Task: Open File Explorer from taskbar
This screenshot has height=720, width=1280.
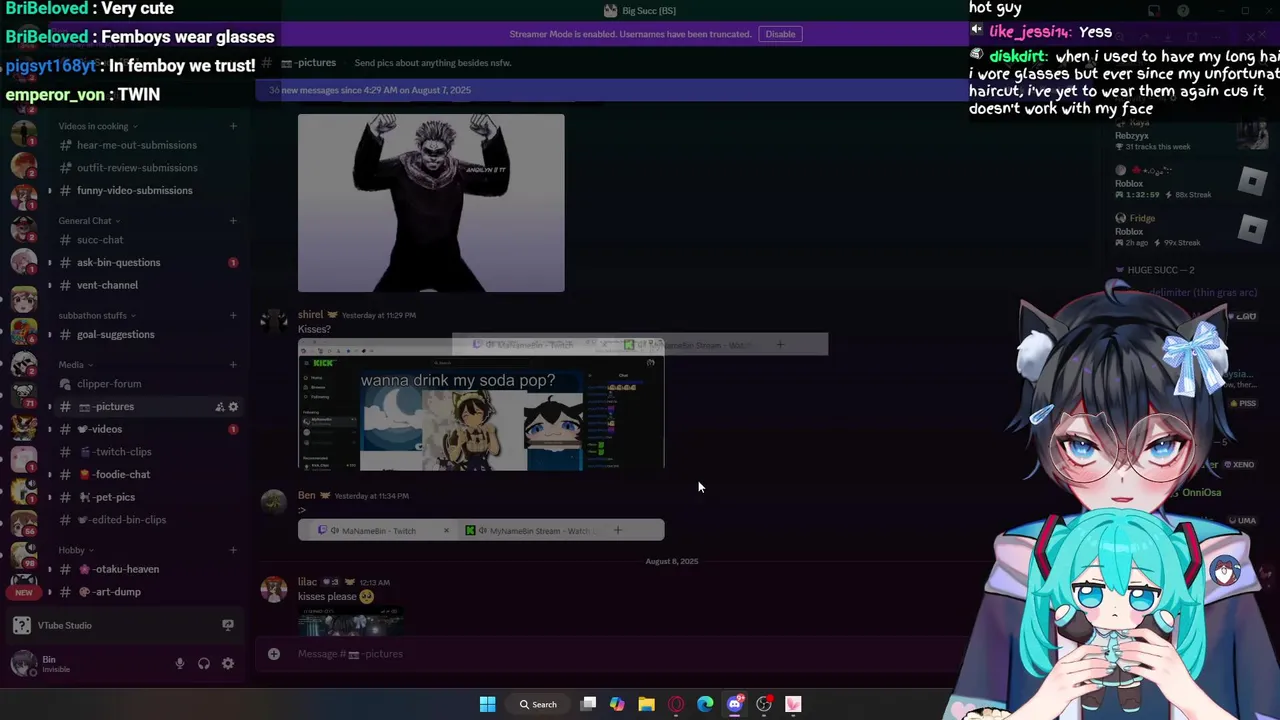Action: 647,704
